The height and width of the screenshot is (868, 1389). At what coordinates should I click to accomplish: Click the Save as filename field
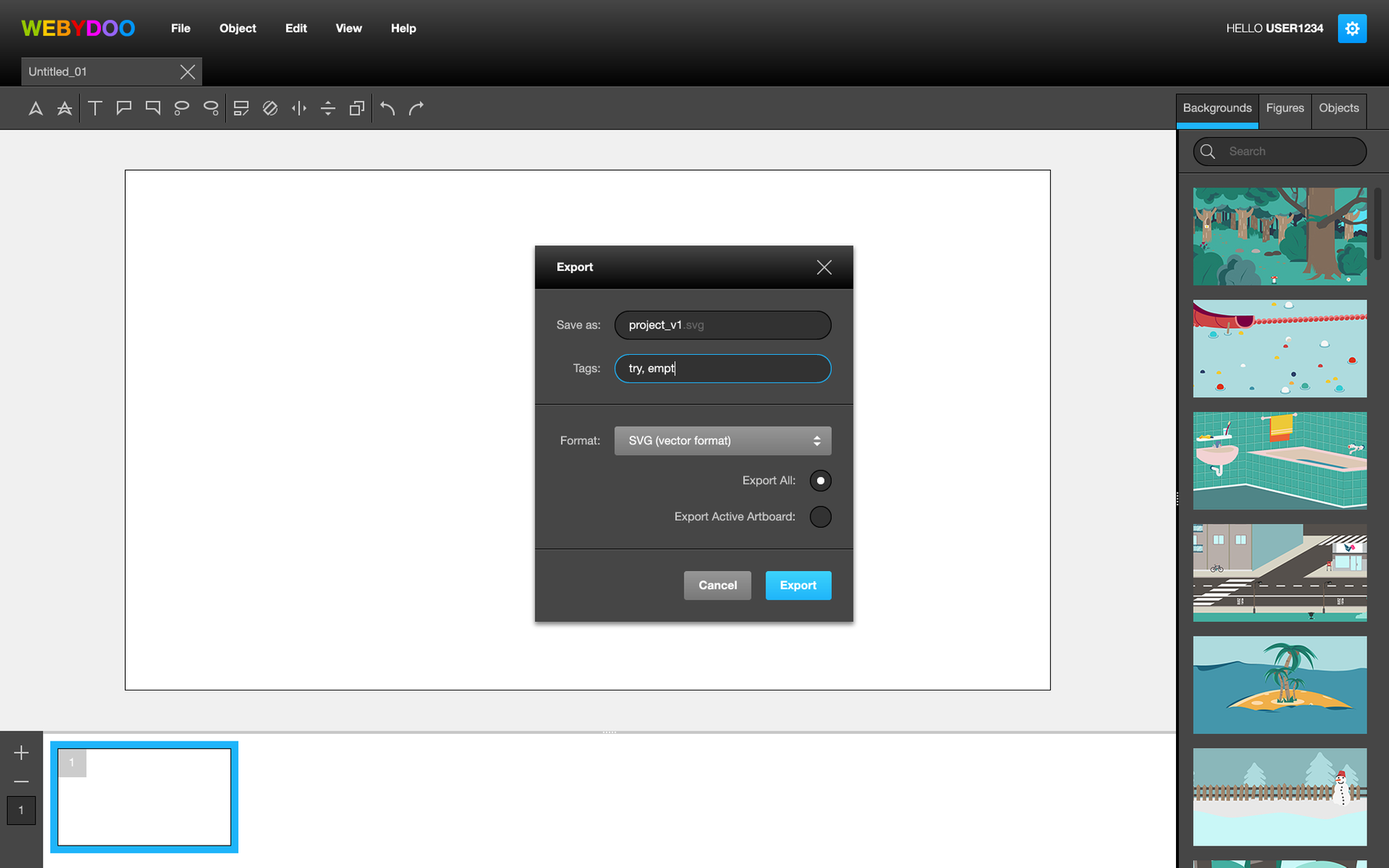(722, 326)
